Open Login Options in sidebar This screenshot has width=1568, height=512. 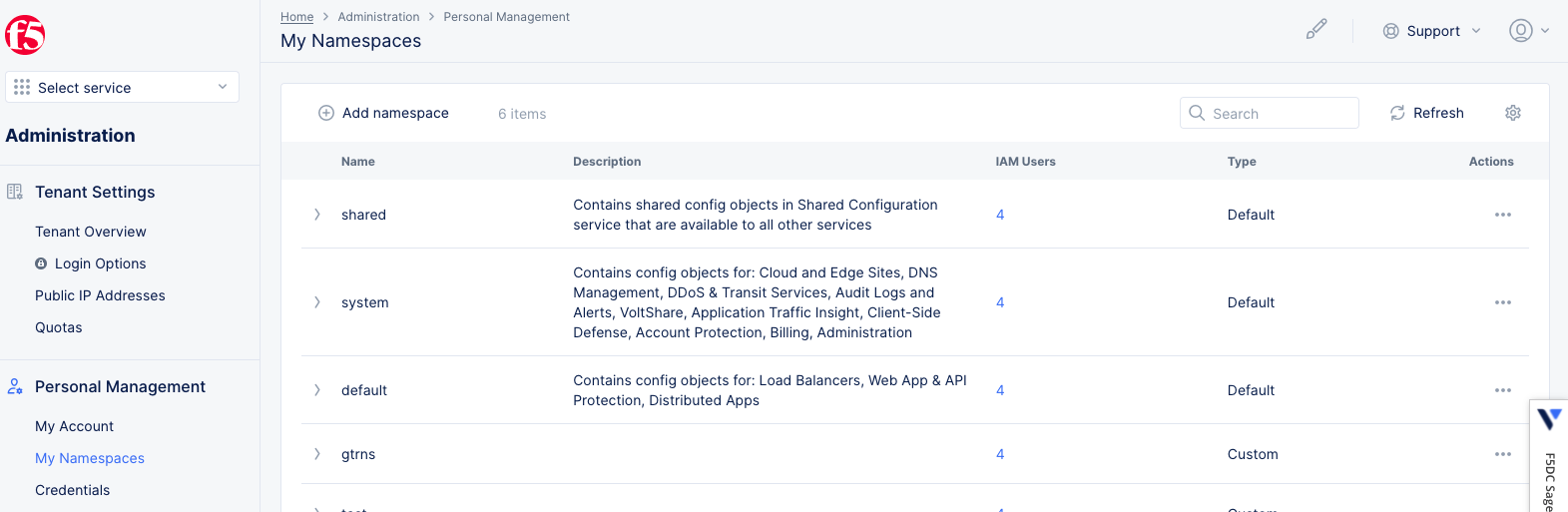tap(100, 263)
